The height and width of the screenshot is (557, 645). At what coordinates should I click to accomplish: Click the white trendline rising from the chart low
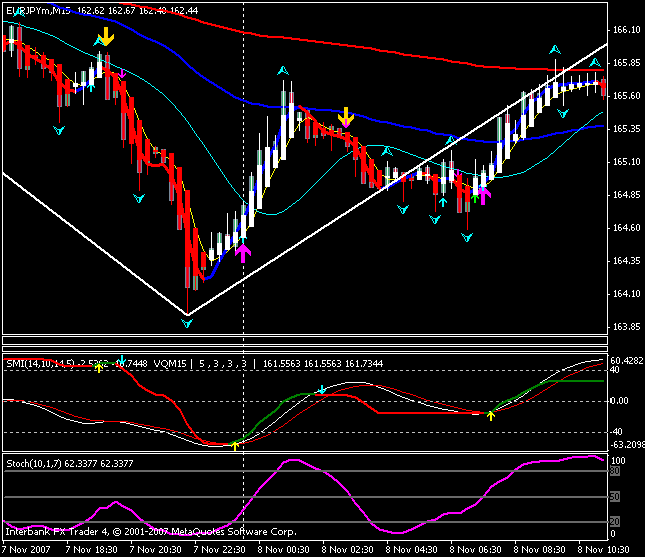click(397, 179)
